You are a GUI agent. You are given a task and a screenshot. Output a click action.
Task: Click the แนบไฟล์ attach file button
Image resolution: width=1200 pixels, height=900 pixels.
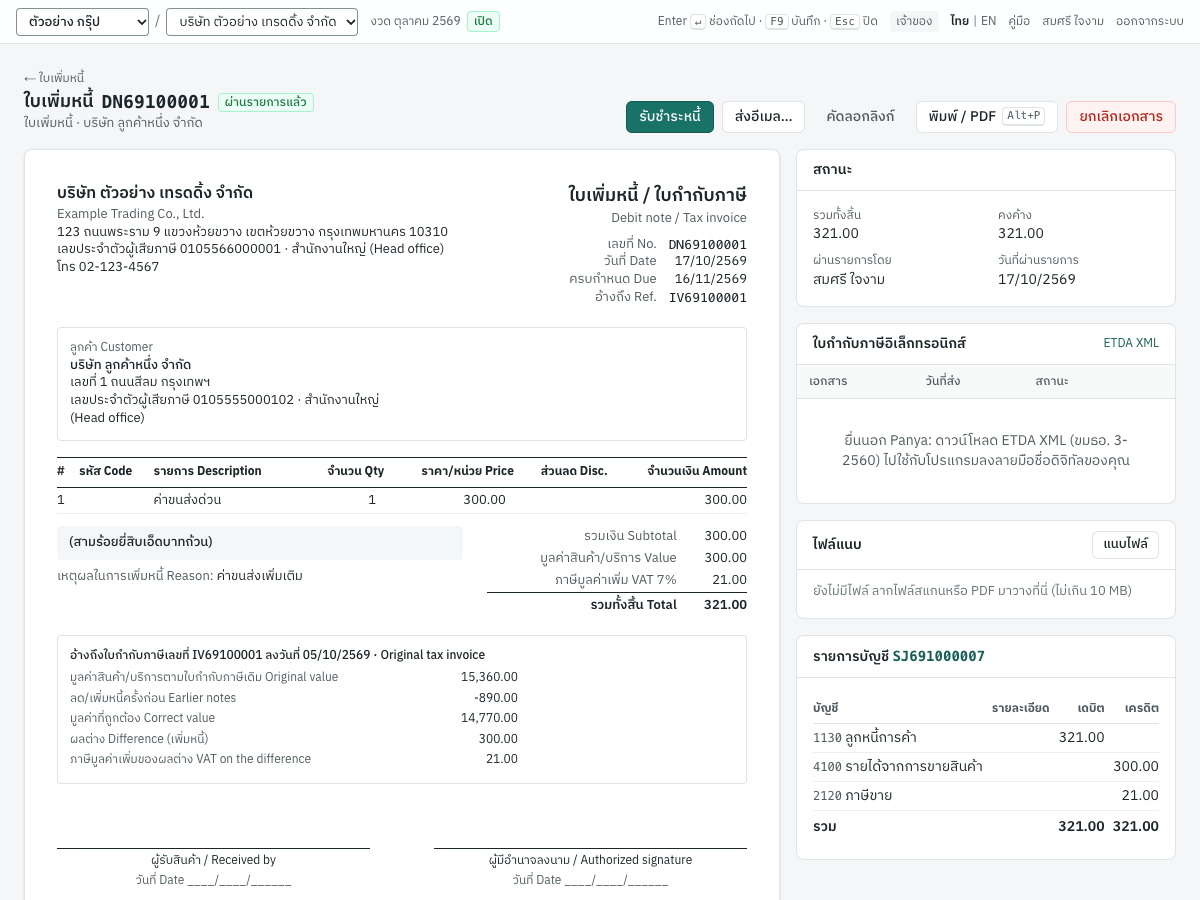coord(1125,545)
